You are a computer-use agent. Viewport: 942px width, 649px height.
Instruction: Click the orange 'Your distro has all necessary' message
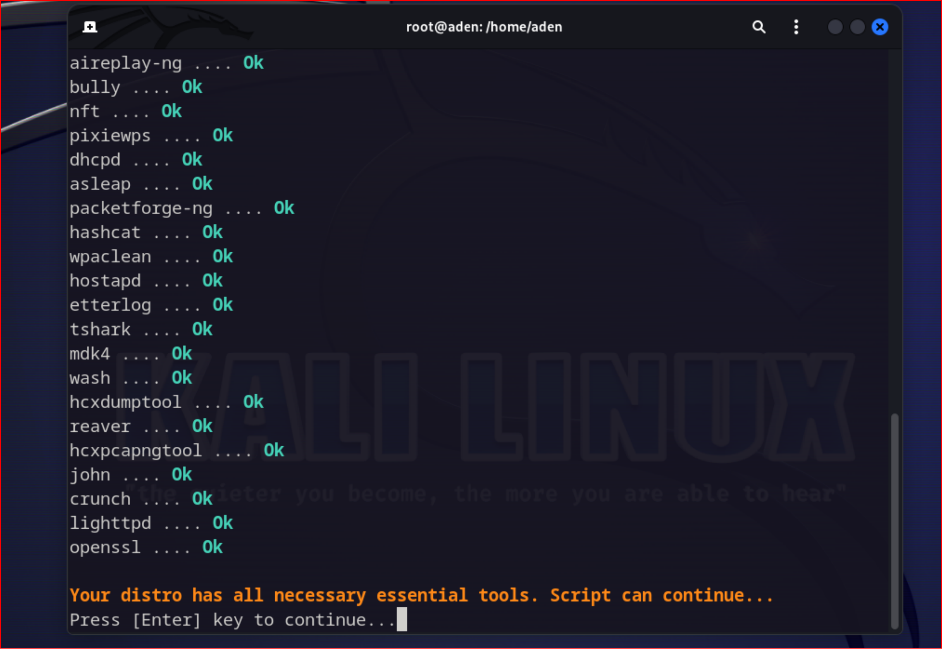421,596
